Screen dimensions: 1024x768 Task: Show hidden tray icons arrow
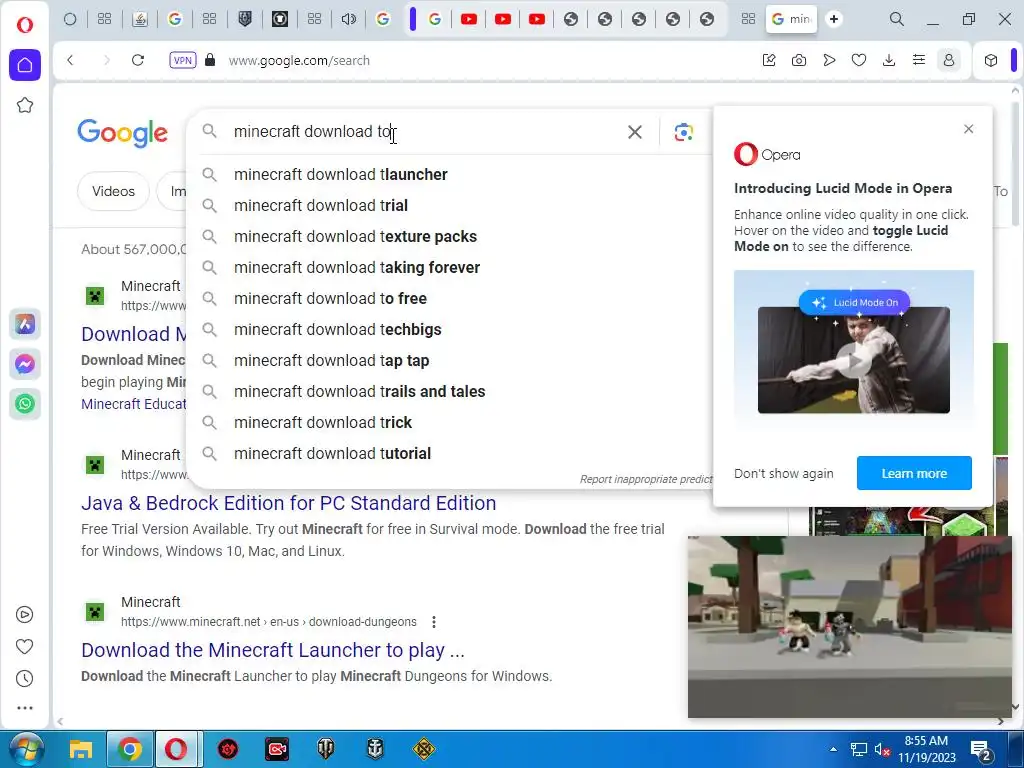tap(833, 749)
